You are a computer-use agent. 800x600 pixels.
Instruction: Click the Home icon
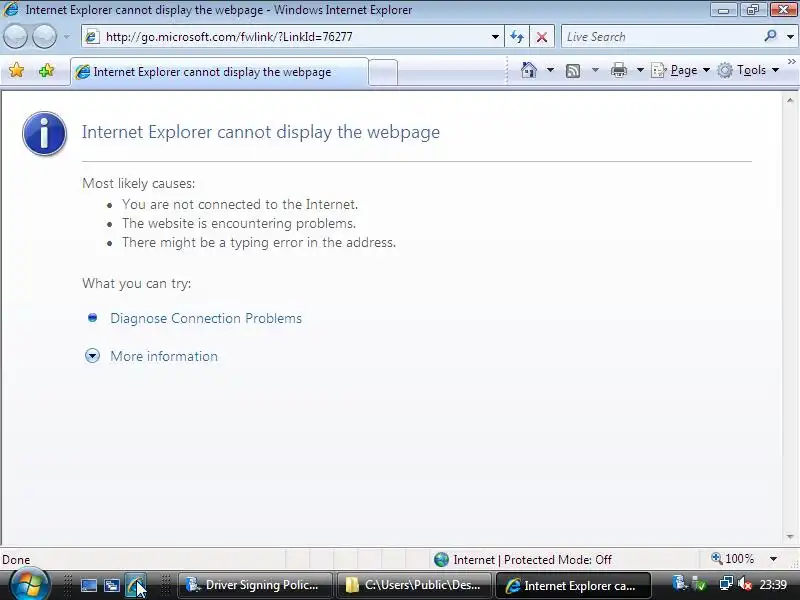tap(529, 70)
